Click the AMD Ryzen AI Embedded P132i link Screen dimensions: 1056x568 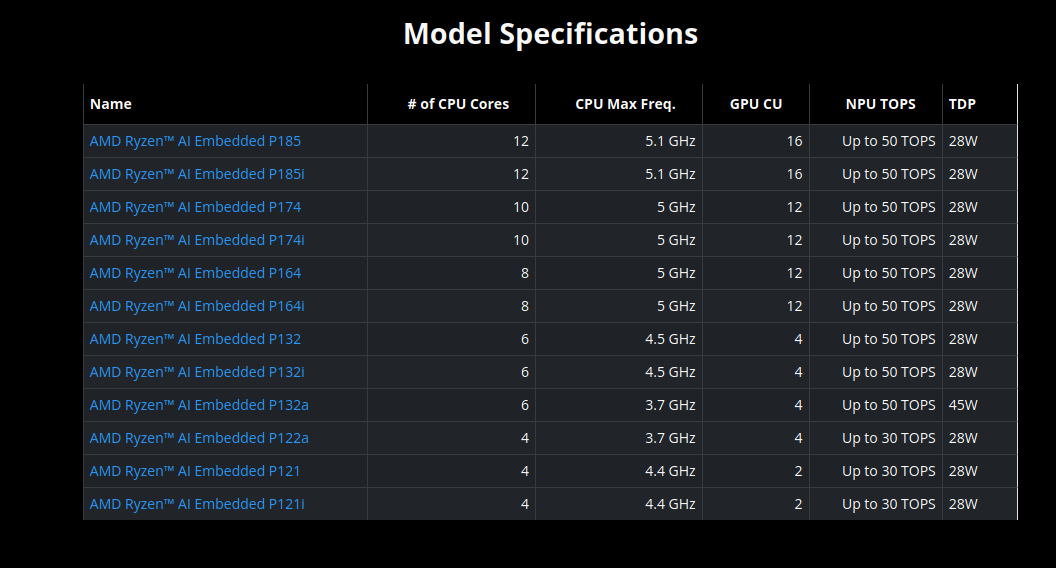tap(197, 372)
